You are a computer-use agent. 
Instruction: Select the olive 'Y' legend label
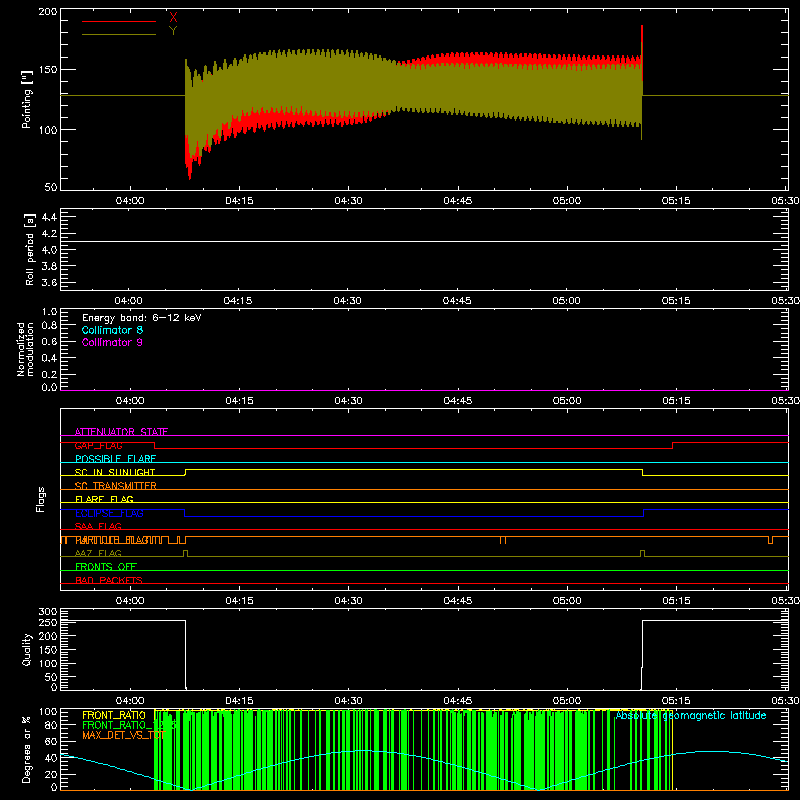tap(173, 31)
